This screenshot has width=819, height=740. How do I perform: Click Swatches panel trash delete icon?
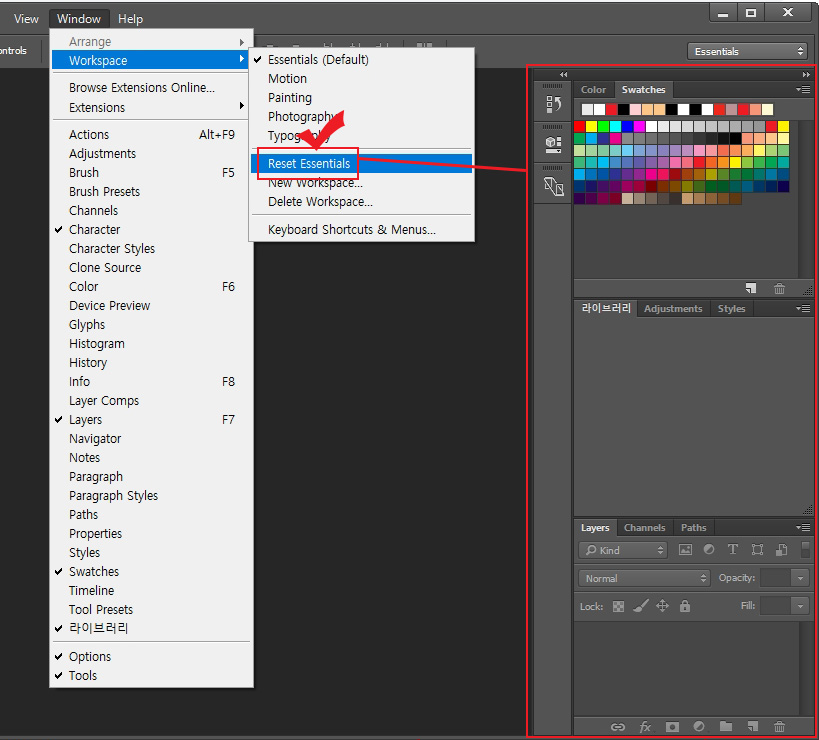pyautogui.click(x=779, y=288)
